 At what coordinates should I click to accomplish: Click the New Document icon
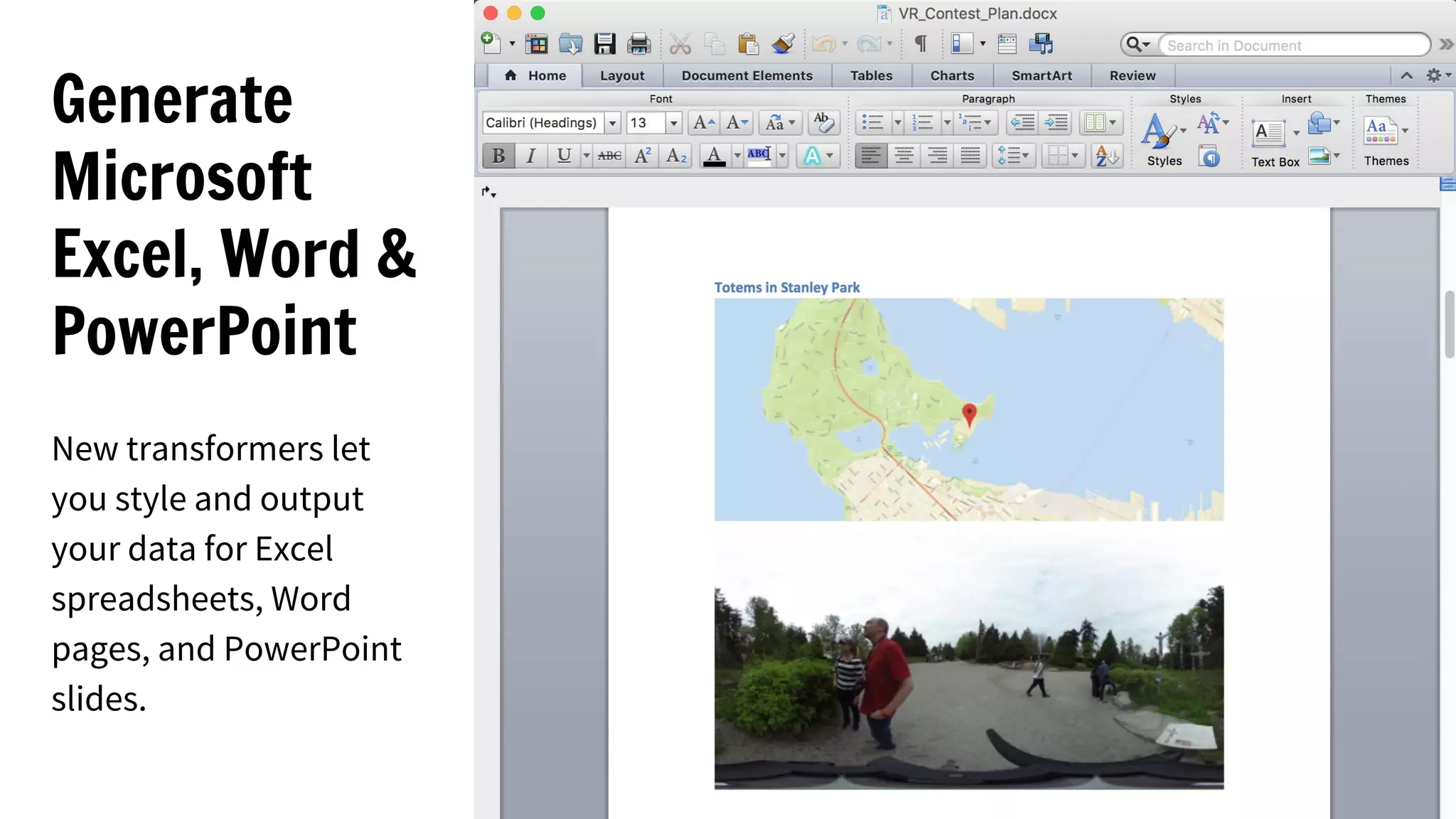491,43
